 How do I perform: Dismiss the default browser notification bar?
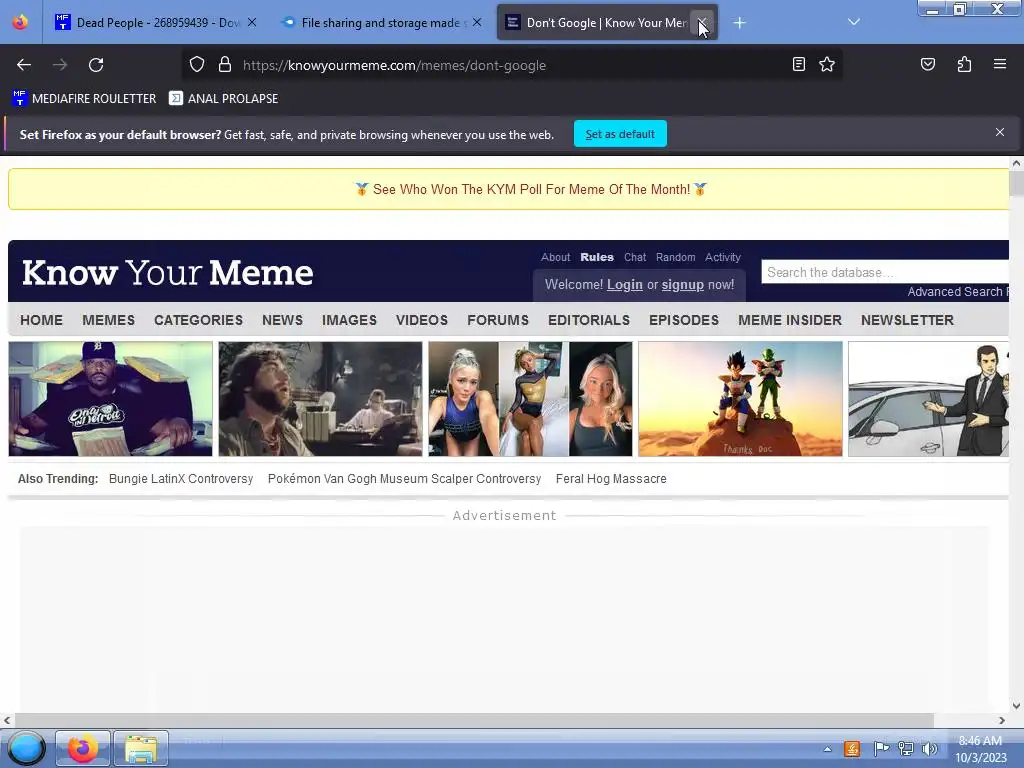tap(999, 133)
